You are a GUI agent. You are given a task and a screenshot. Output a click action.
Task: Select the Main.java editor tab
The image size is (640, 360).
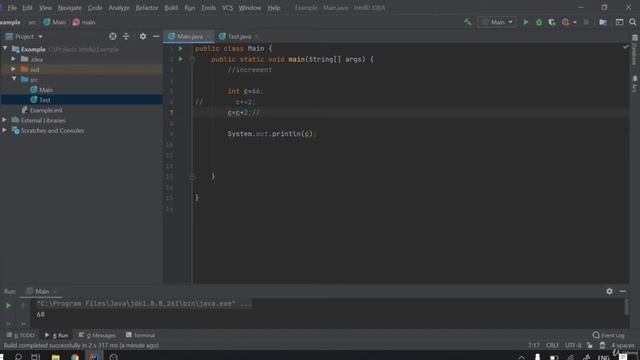[x=189, y=36]
